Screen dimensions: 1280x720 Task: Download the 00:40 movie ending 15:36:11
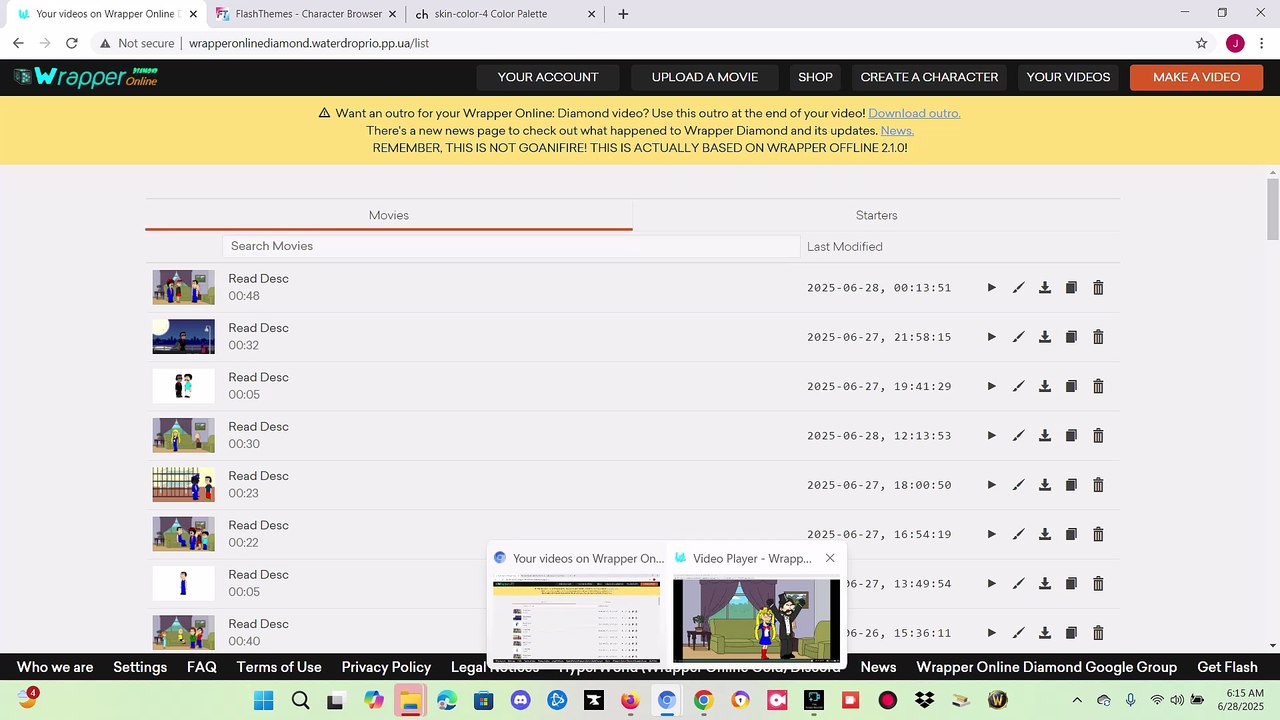(1045, 633)
